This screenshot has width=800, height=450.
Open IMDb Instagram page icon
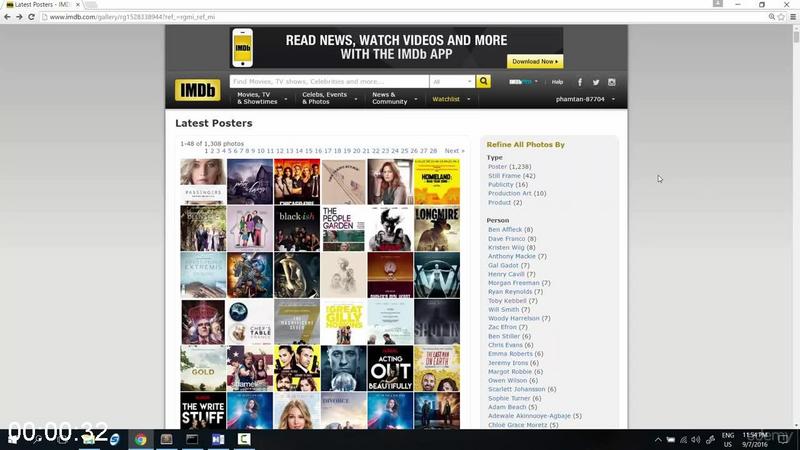(x=611, y=82)
